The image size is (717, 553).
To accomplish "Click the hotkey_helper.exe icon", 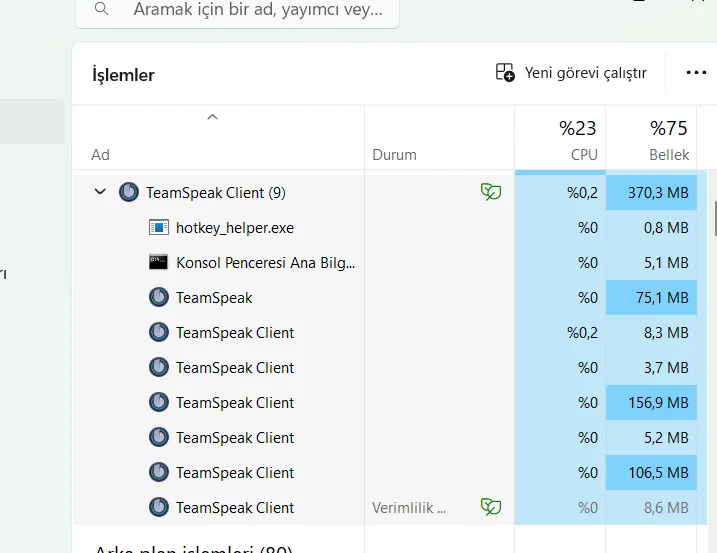I will pos(159,227).
